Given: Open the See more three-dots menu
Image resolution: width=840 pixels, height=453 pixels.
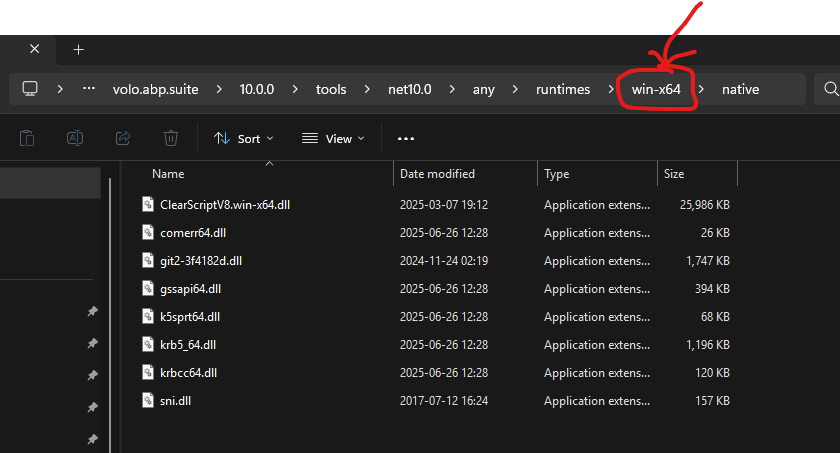Looking at the screenshot, I should click(405, 139).
